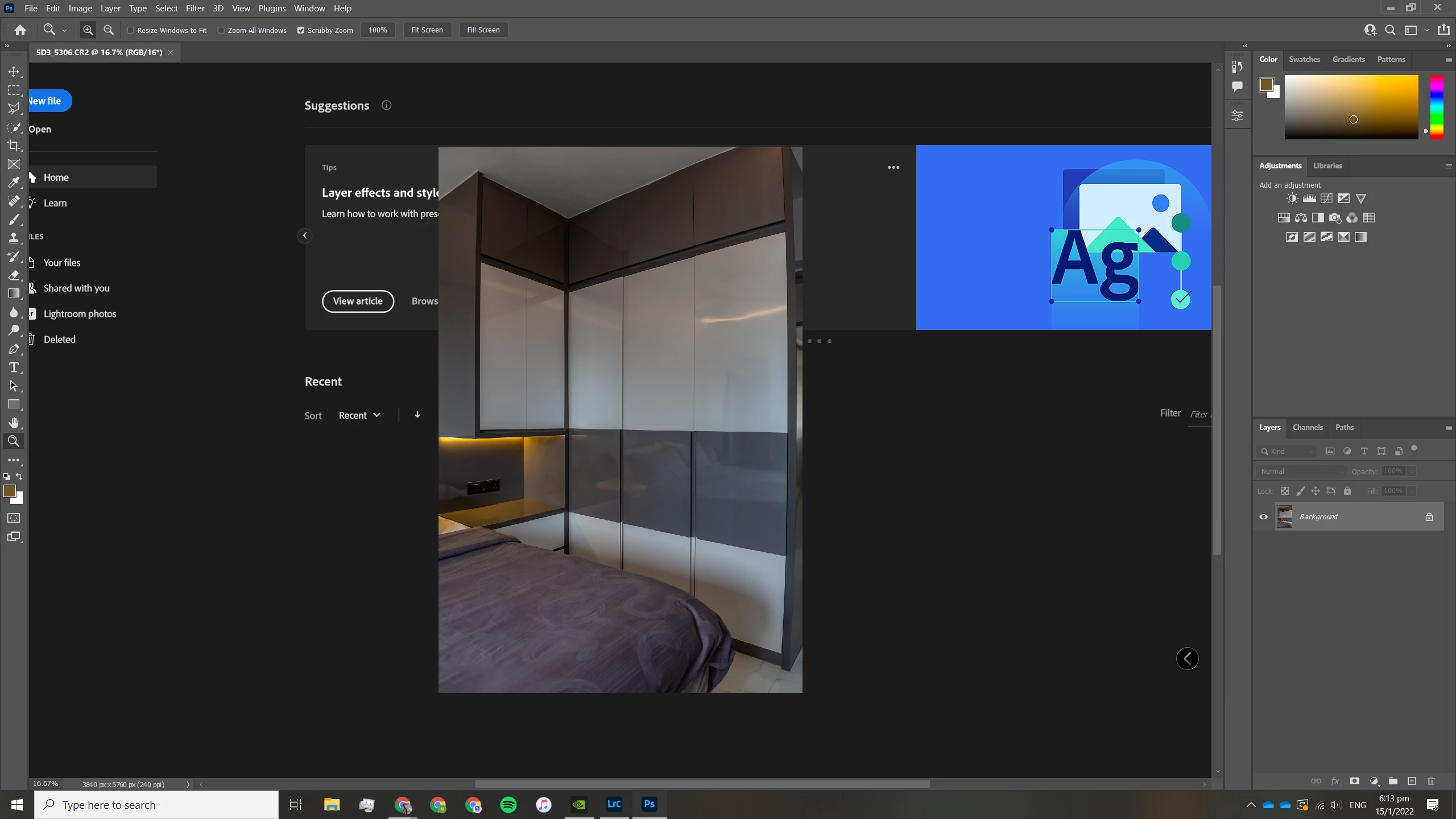Open the layer Kind filter dropdown
This screenshot has width=1456, height=819.
click(x=1287, y=452)
